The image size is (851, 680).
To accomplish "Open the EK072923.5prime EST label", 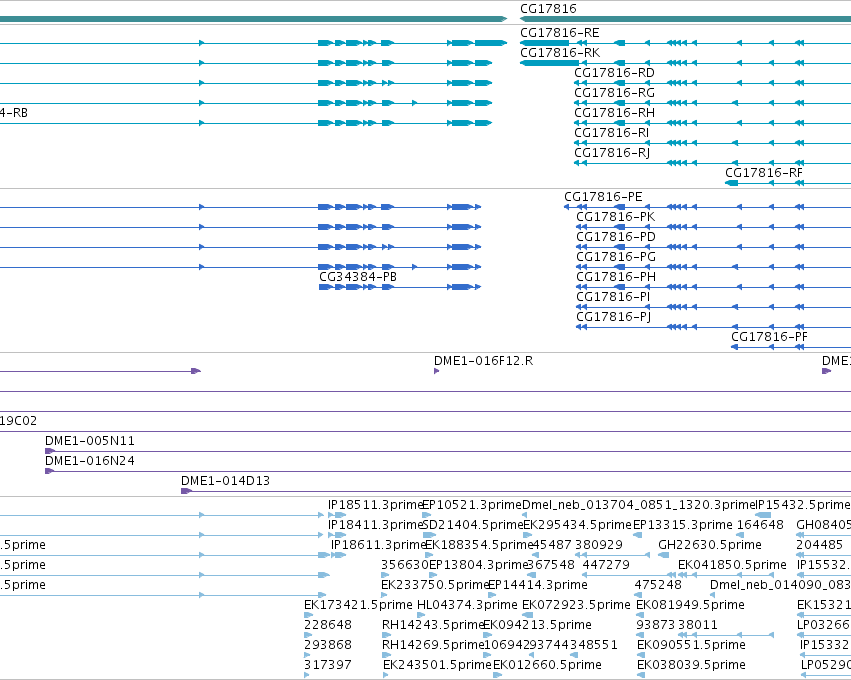I will coord(576,605).
